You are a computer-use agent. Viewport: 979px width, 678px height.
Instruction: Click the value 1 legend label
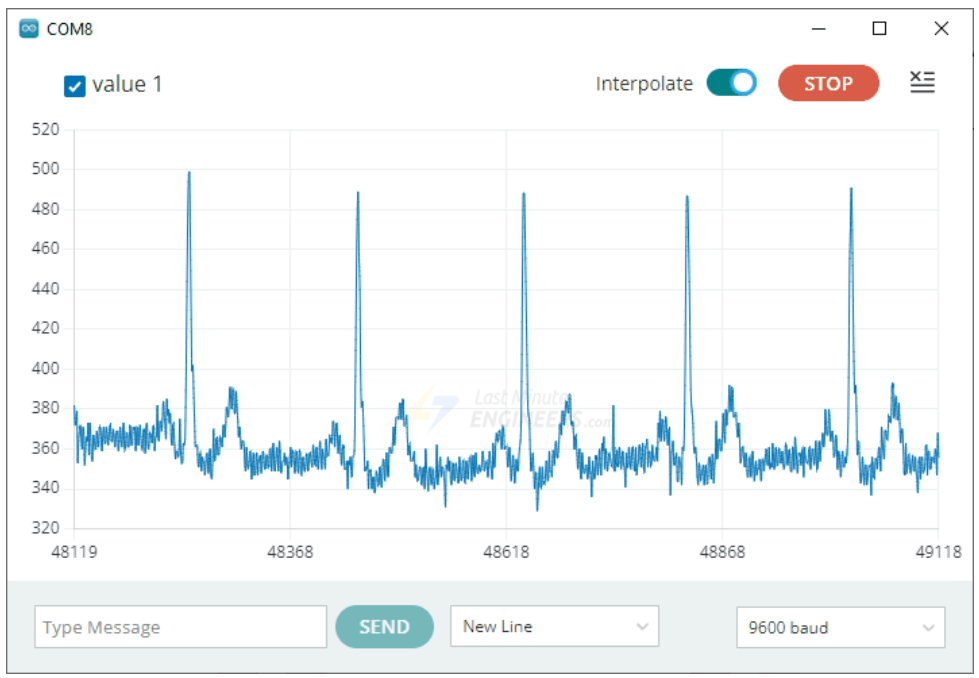(x=127, y=84)
